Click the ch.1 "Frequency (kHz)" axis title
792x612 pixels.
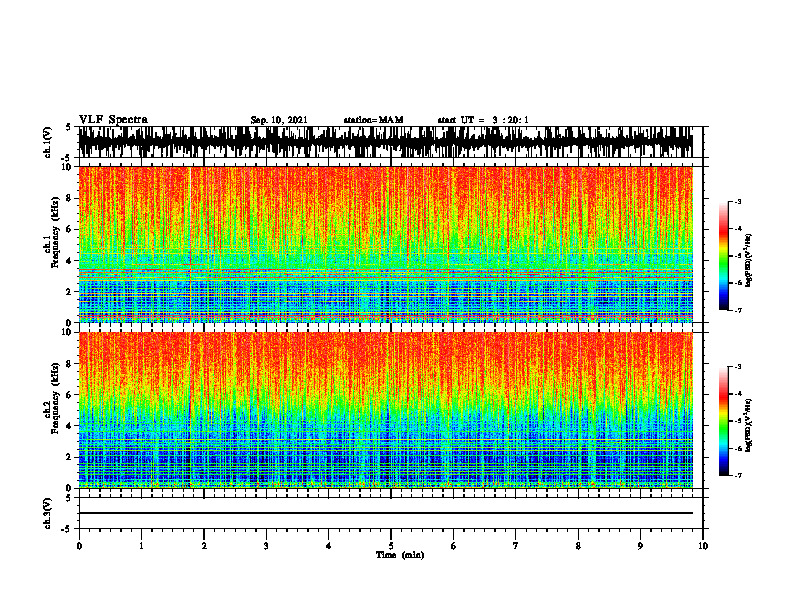54,233
